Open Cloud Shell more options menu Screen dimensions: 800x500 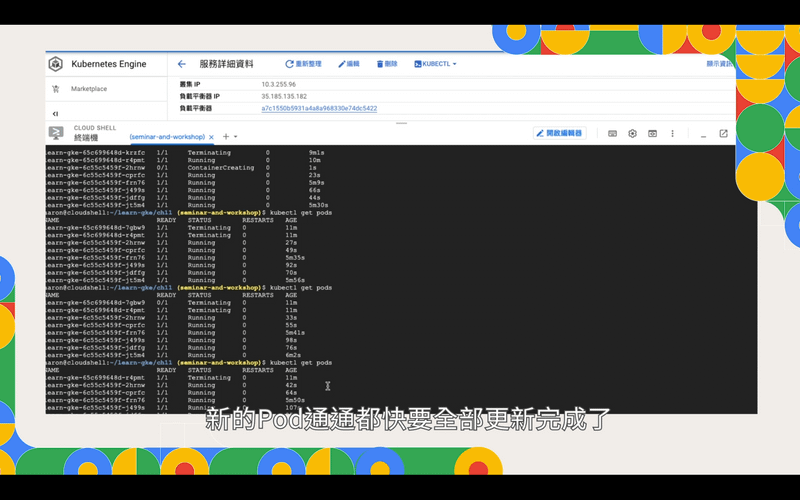(672, 134)
